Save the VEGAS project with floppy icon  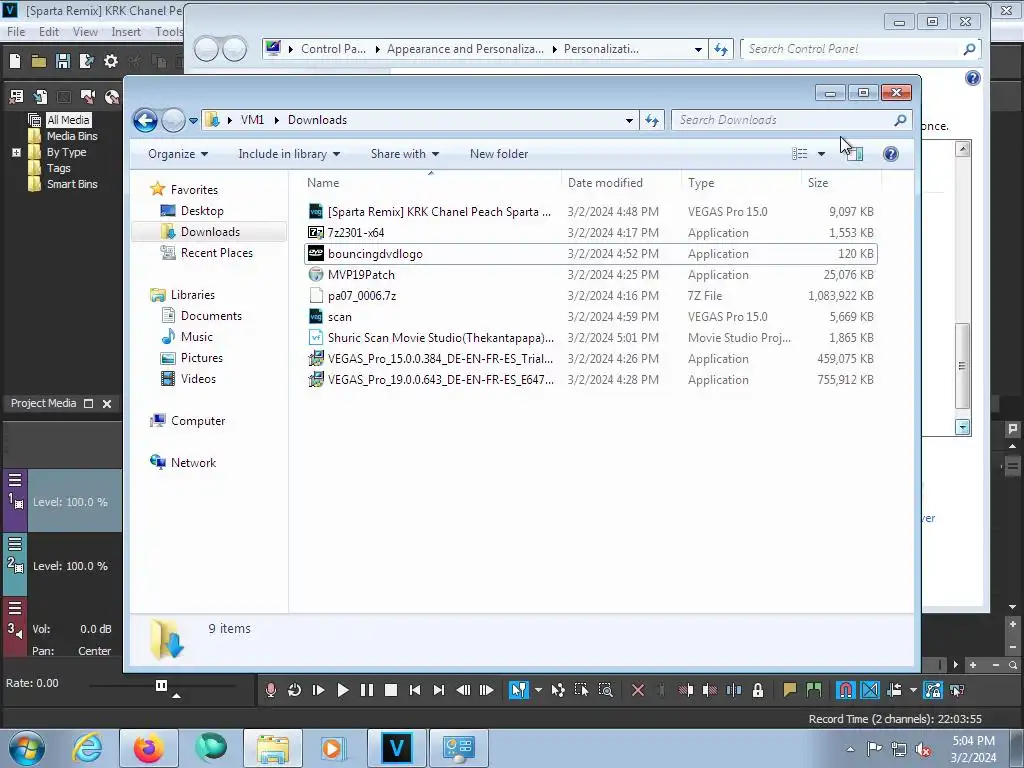63,61
